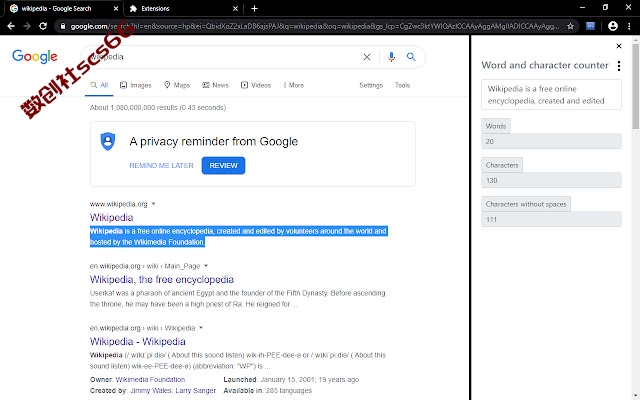Bookmark this page with the star icon
Screen dimensions: 640x400
click(x=570, y=26)
